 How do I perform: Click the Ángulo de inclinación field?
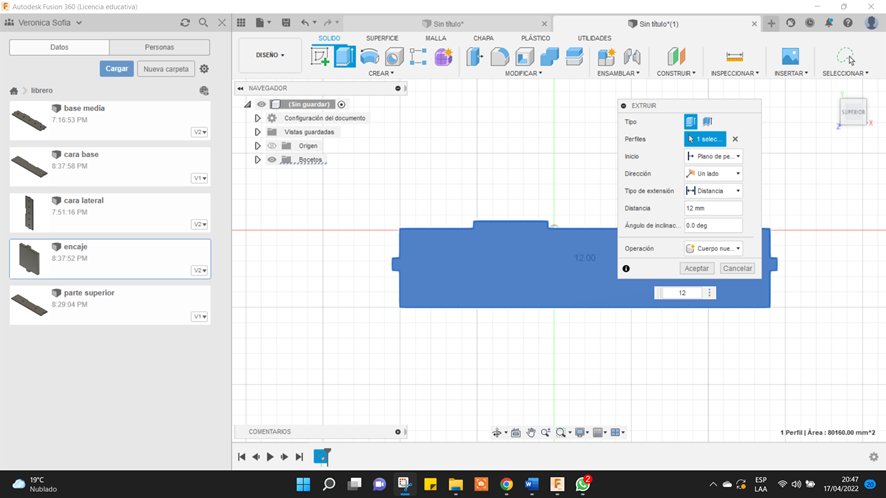point(713,226)
